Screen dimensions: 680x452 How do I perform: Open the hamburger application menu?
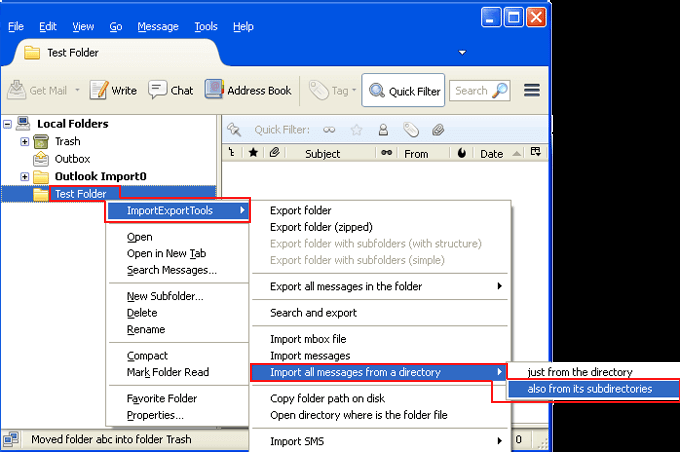pyautogui.click(x=532, y=90)
